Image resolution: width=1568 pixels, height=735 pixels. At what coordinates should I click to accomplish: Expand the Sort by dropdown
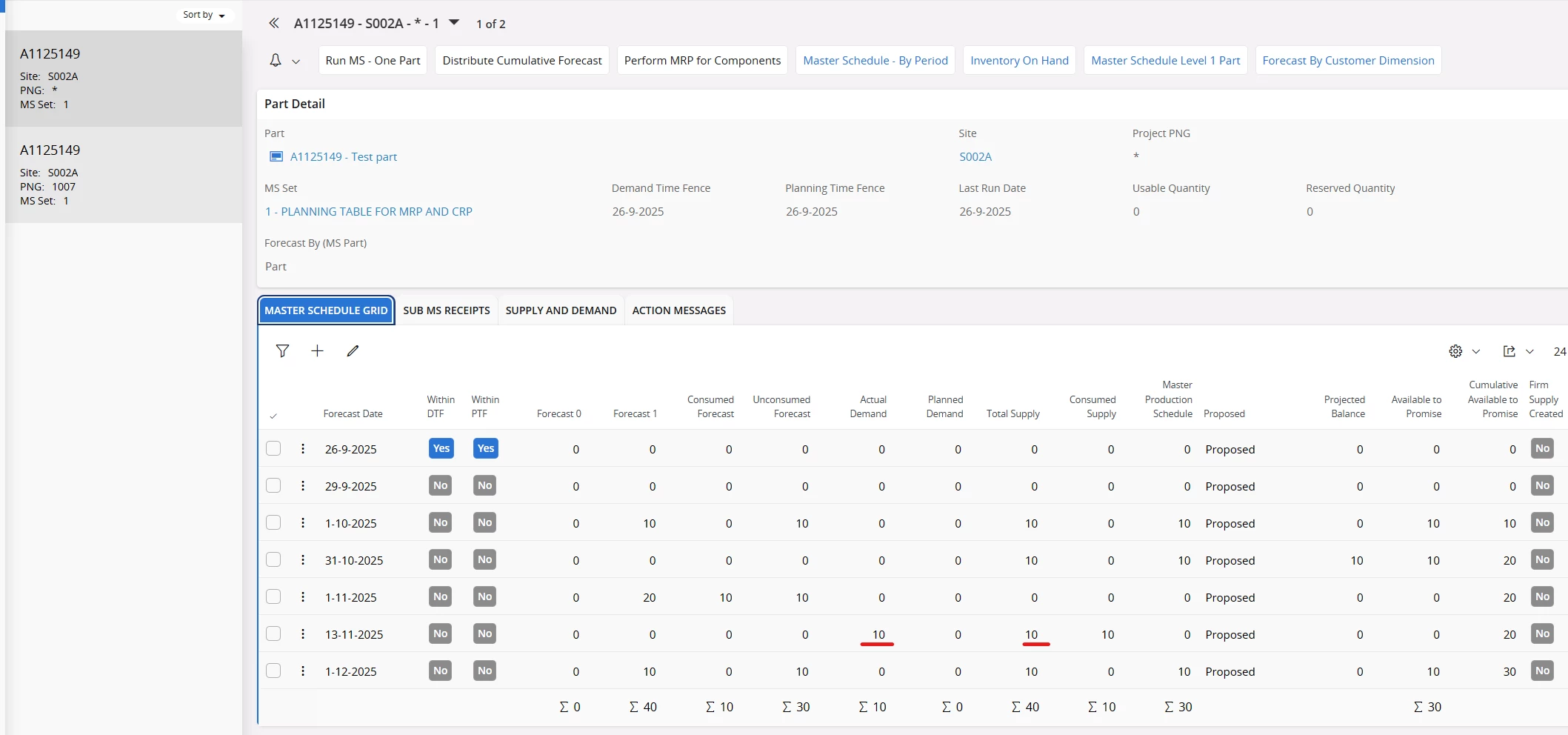(204, 15)
